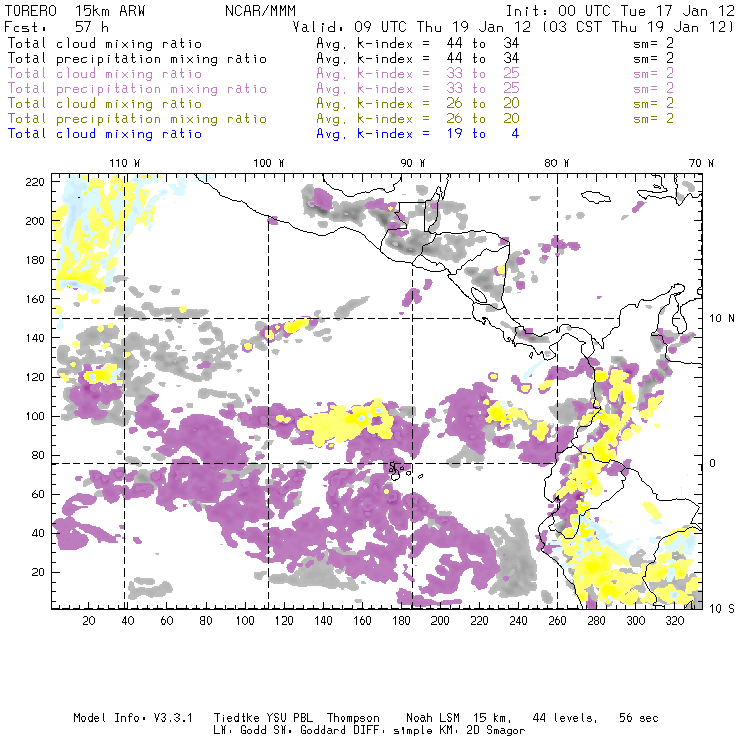Click the "2D Smagor" footer text
The height and width of the screenshot is (740, 740).
[x=496, y=730]
